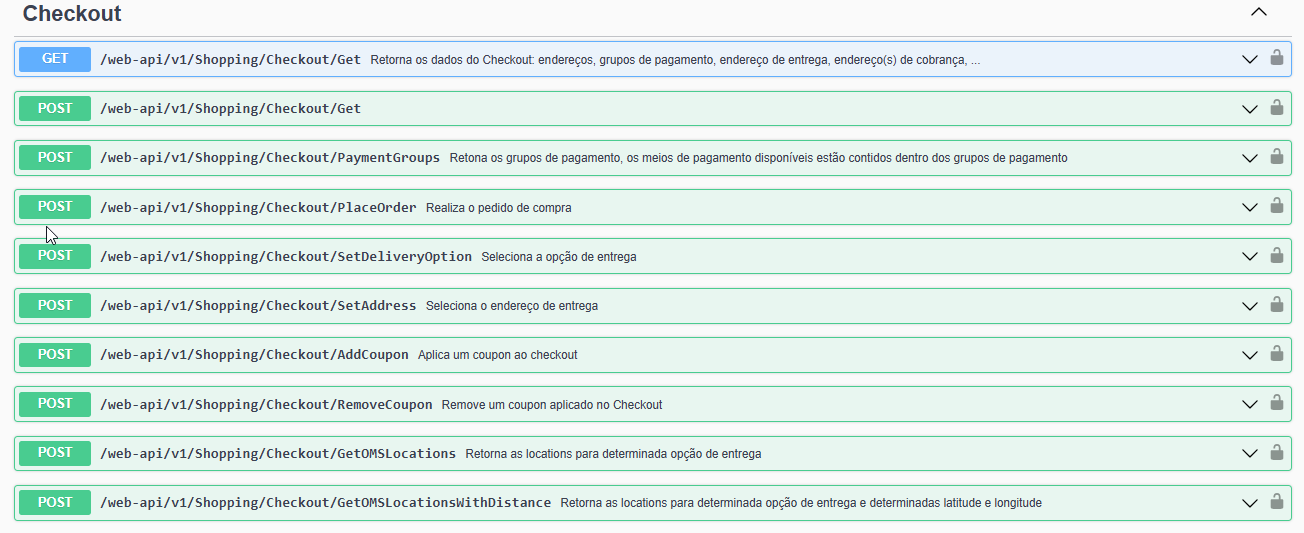Click the POST badge for Checkout/Get
1304x533 pixels.
click(55, 108)
